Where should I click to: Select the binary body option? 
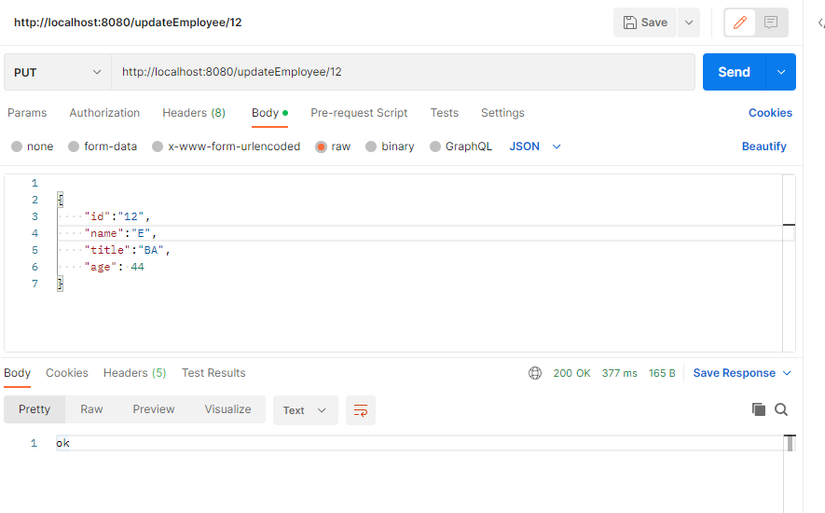pos(390,146)
